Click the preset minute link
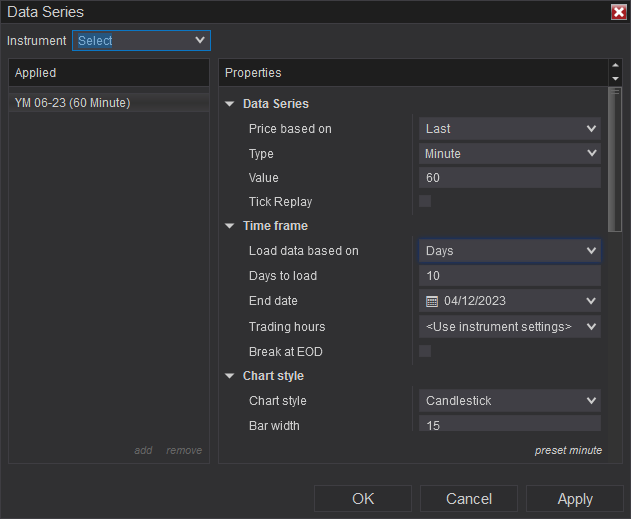 pos(568,450)
